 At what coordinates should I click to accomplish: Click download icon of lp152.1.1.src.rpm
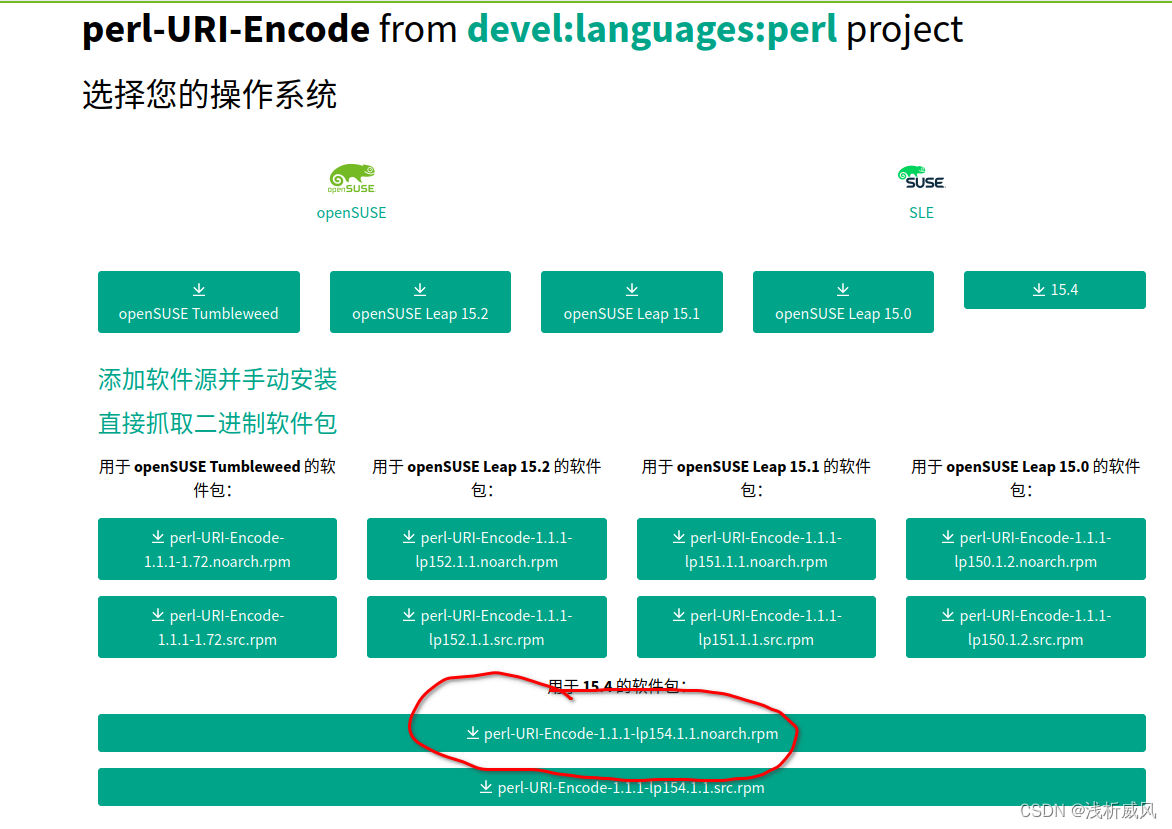pyautogui.click(x=409, y=615)
